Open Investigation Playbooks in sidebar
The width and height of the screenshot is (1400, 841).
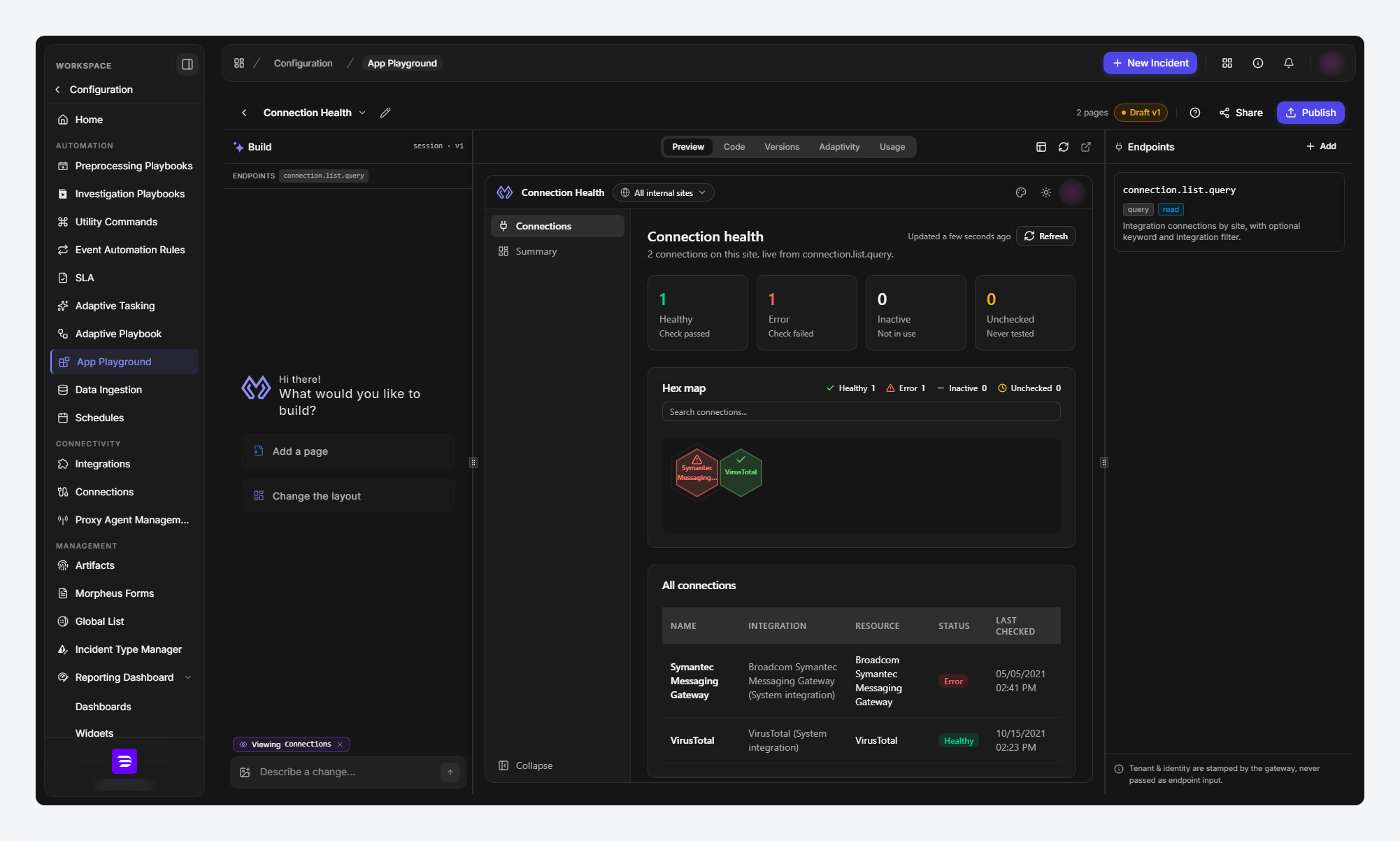[x=124, y=194]
